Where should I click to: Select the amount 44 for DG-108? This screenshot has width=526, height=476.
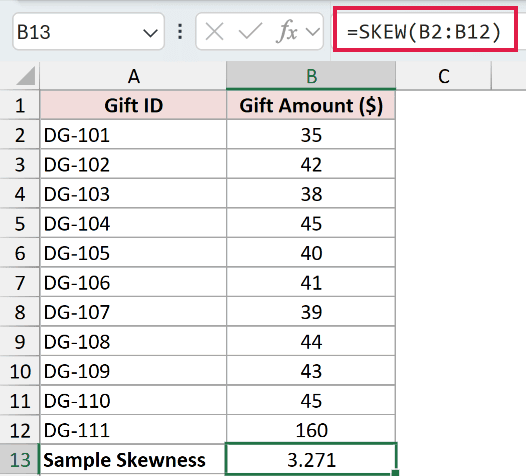tap(311, 341)
